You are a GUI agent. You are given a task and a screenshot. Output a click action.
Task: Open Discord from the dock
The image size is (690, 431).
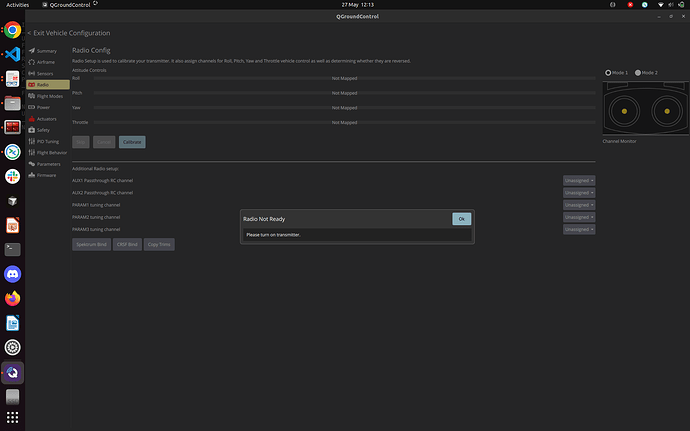[x=12, y=274]
